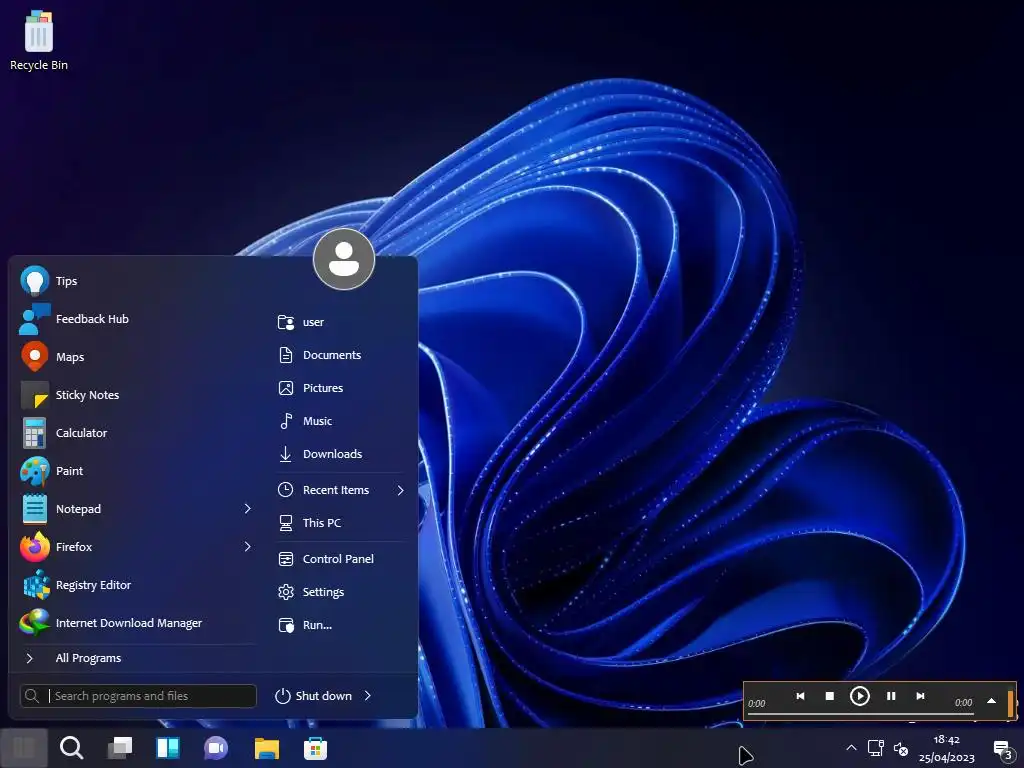Screen dimensions: 1024x768
Task: Launch Sticky Notes
Action: click(135, 394)
